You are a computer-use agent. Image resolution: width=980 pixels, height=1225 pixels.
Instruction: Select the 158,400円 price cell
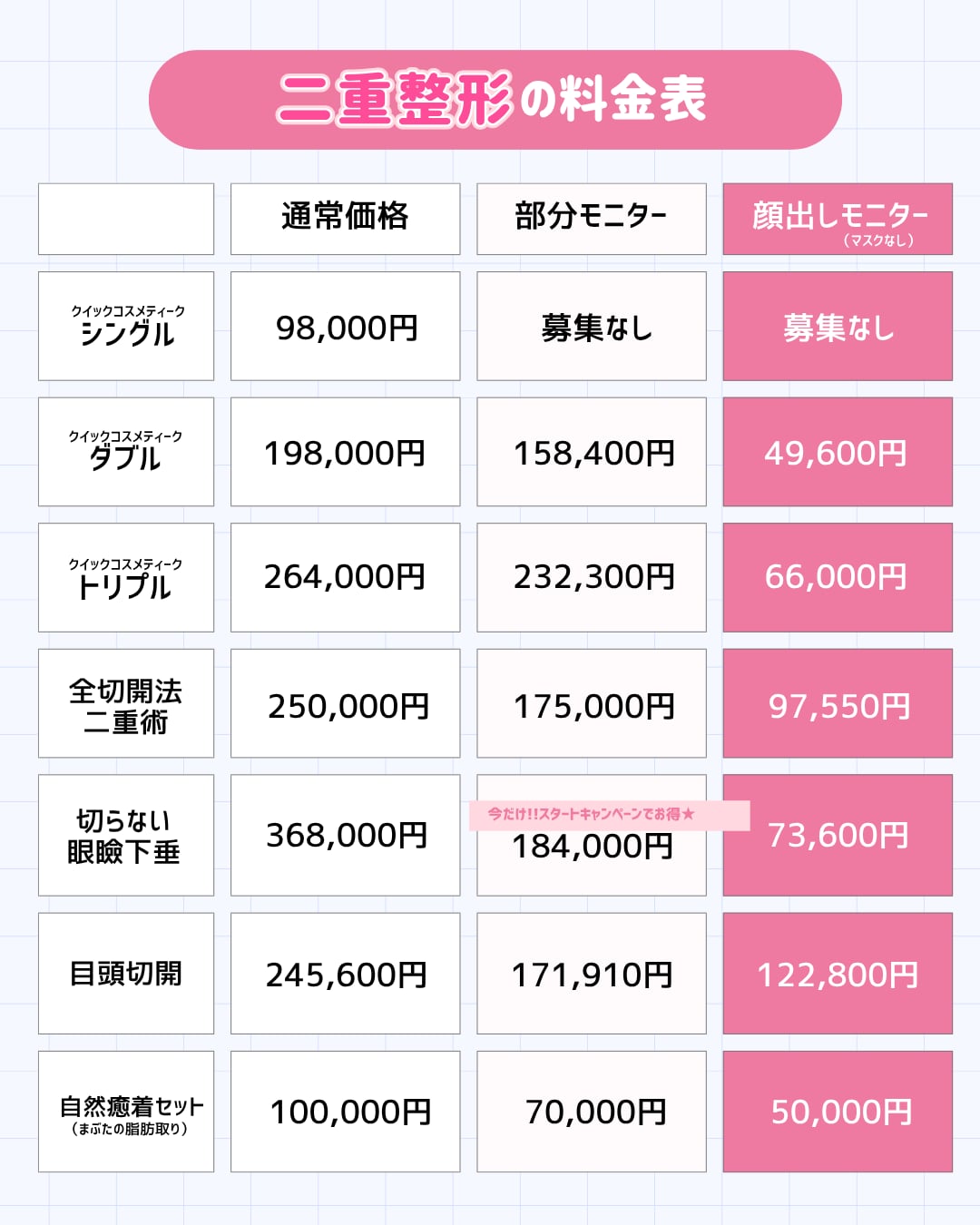[592, 451]
